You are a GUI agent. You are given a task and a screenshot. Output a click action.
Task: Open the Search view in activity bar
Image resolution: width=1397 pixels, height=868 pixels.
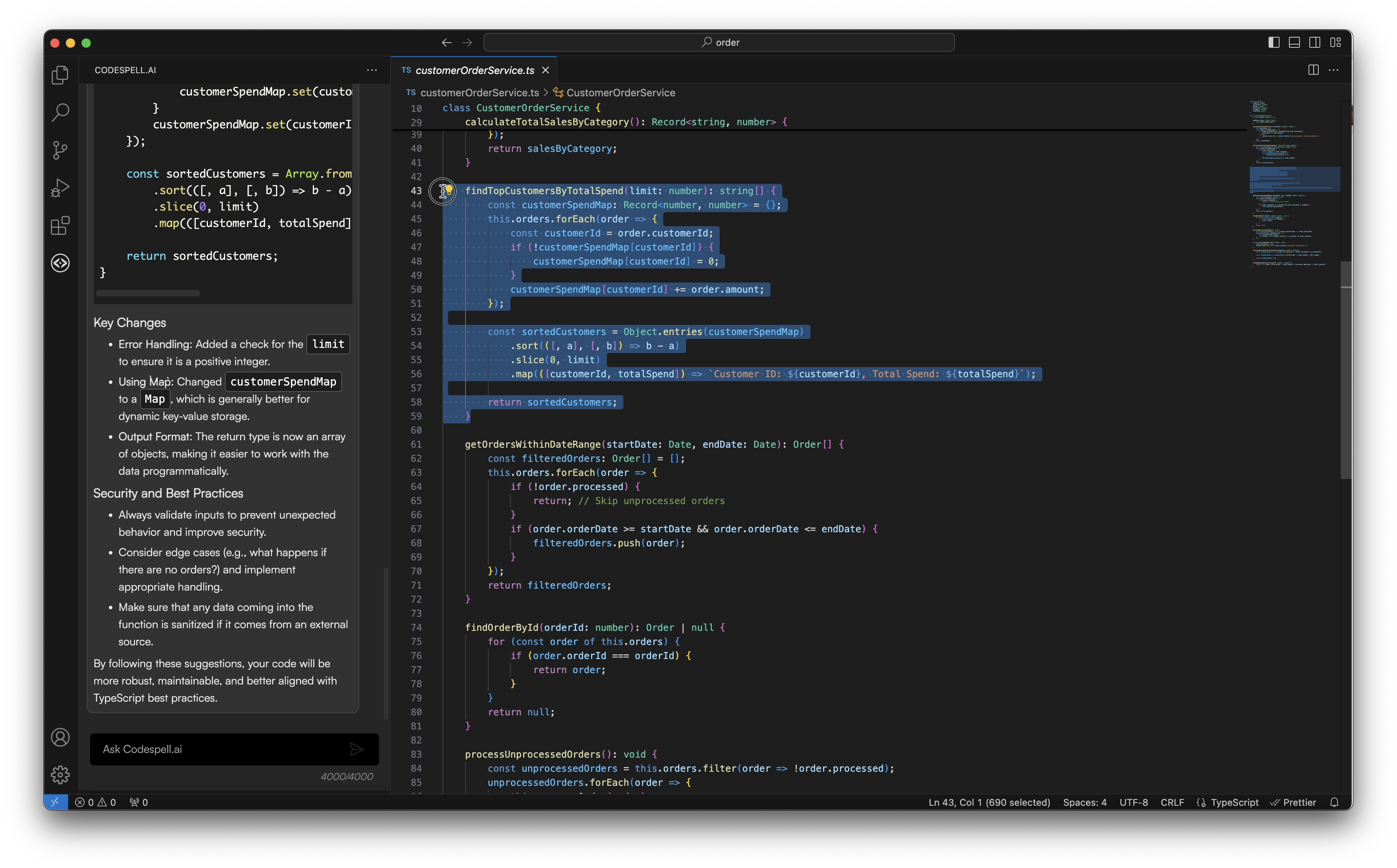tap(60, 112)
